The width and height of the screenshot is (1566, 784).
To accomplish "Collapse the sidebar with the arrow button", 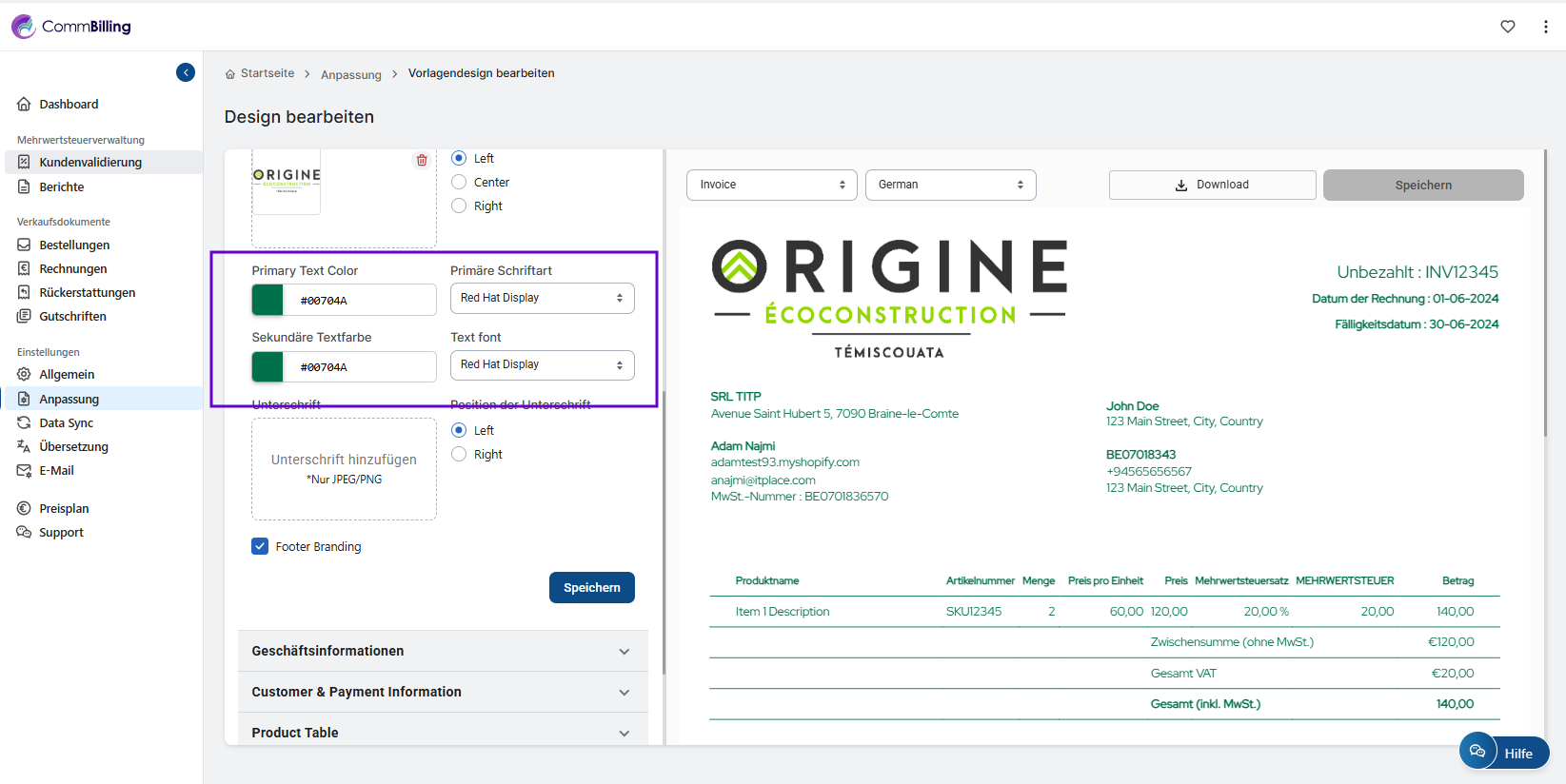I will tap(186, 72).
